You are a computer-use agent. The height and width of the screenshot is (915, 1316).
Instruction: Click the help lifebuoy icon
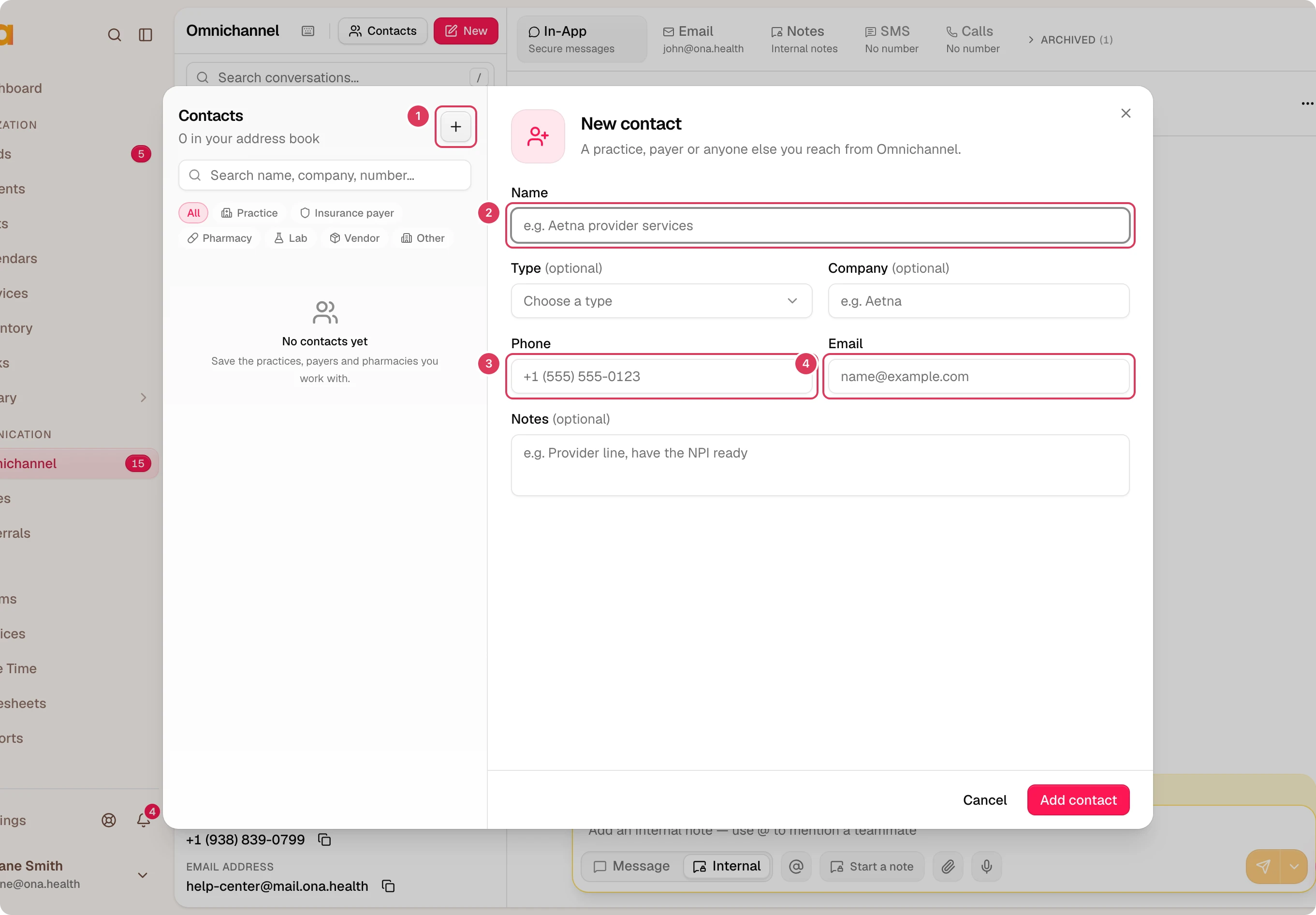[109, 820]
